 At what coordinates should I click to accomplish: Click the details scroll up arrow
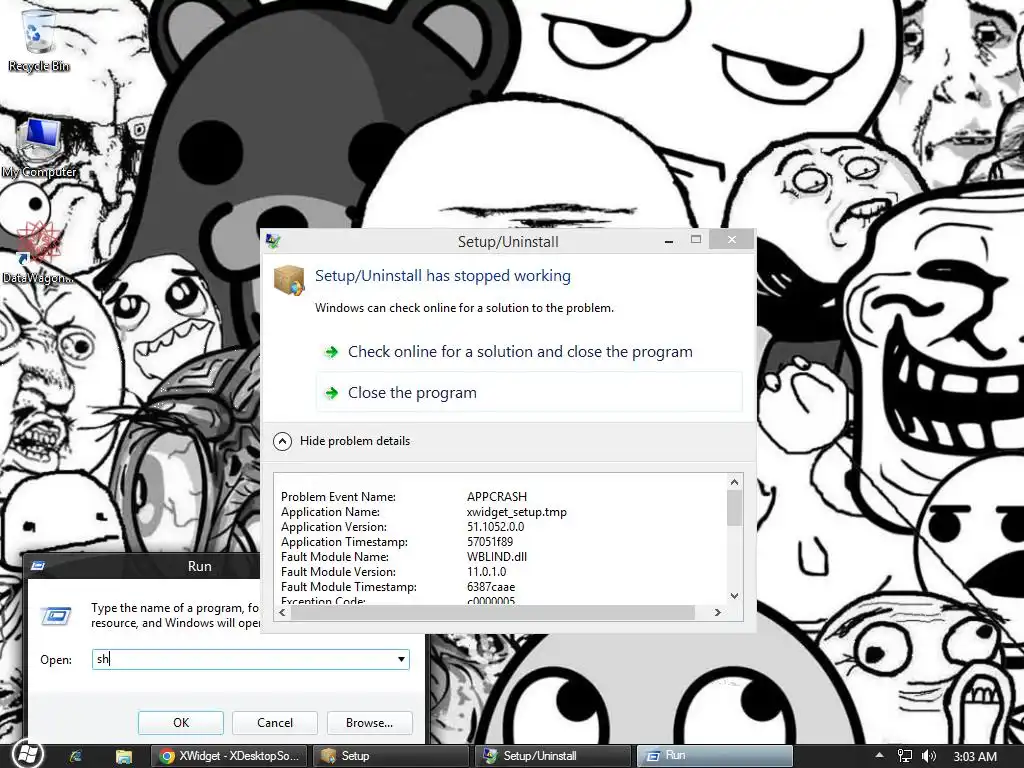(735, 482)
